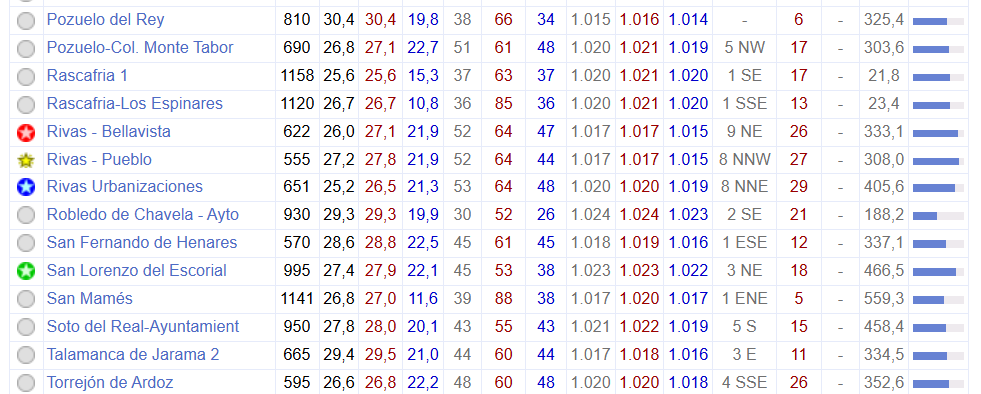Click the red star icon for Rivas - Bellavista

pyautogui.click(x=26, y=133)
